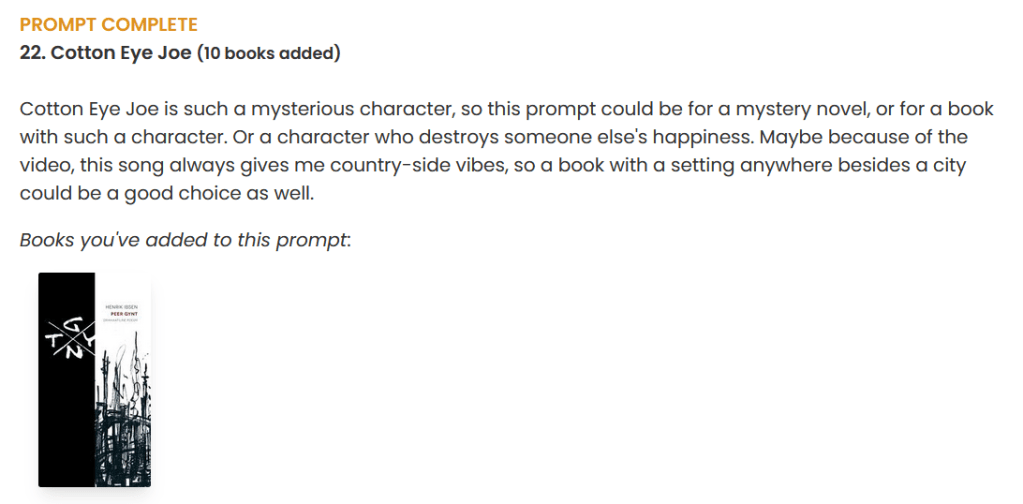Click the prompt number "22."

(x=32, y=53)
